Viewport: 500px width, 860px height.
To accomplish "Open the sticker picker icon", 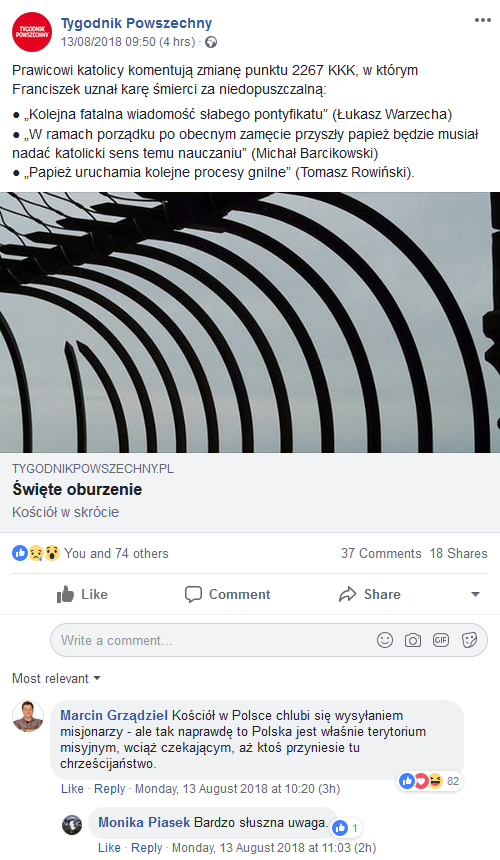I will click(469, 640).
